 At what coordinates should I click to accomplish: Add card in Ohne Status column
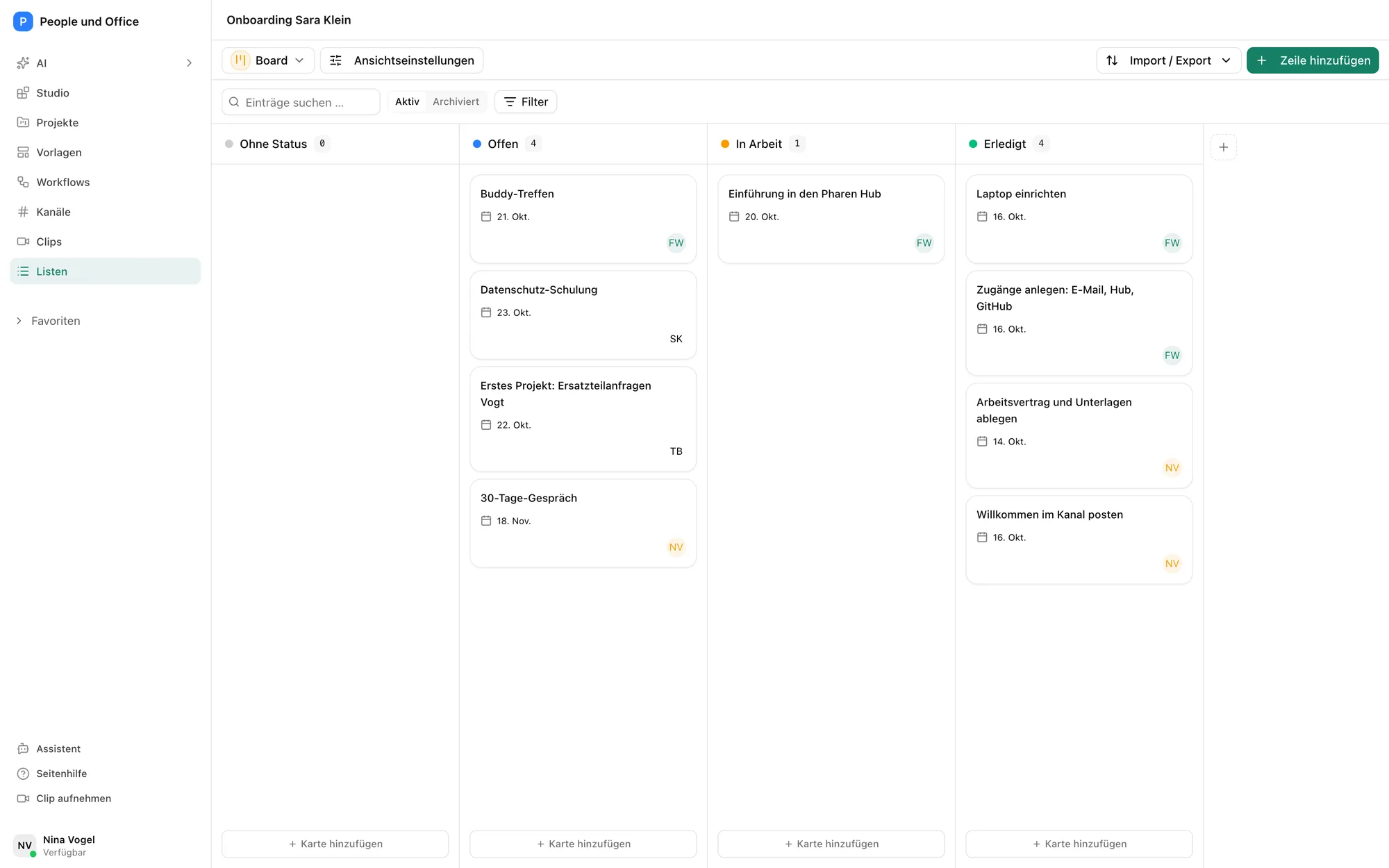[335, 844]
